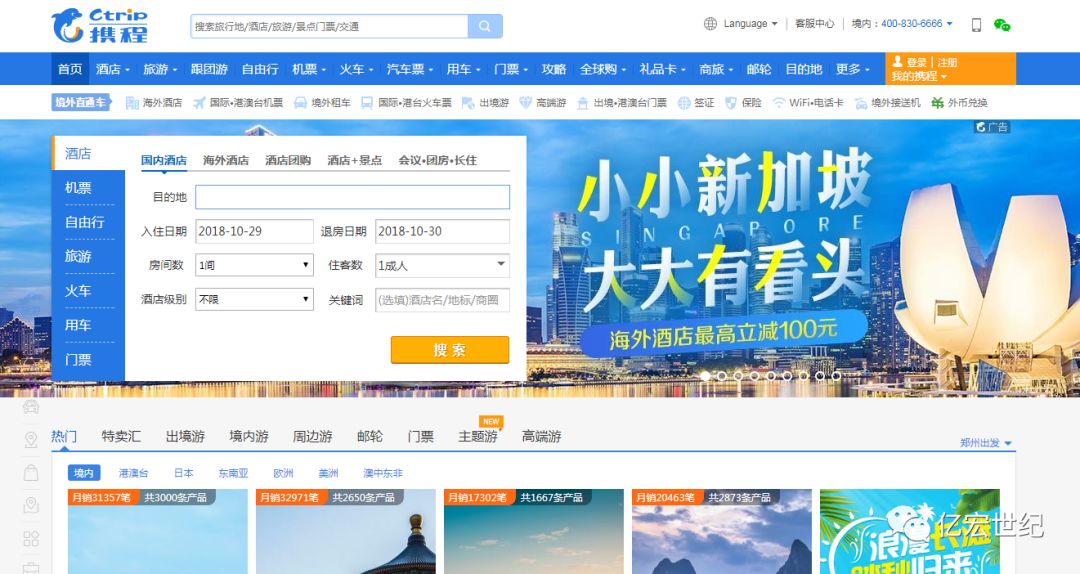Expand the 更多 nav menu
The height and width of the screenshot is (574, 1080).
[x=853, y=69]
